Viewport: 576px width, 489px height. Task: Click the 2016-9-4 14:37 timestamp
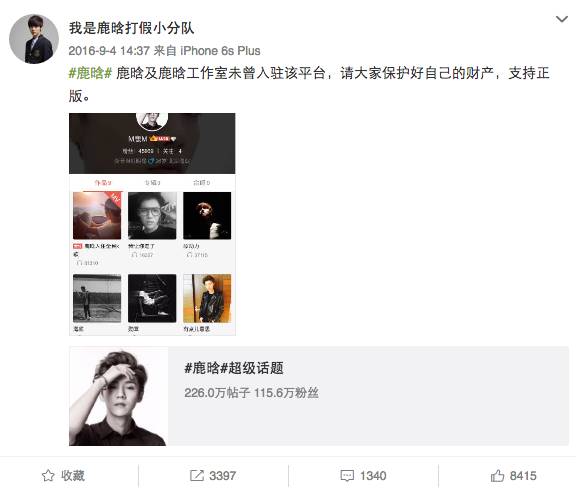tap(109, 51)
